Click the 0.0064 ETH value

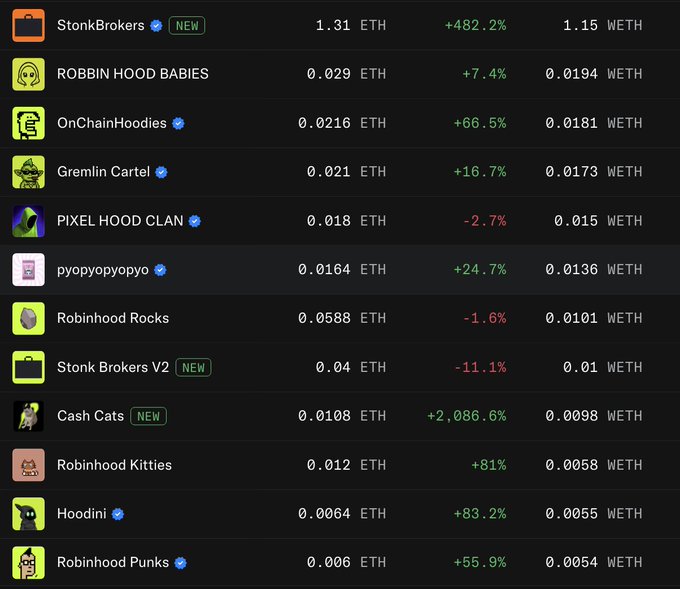[342, 514]
